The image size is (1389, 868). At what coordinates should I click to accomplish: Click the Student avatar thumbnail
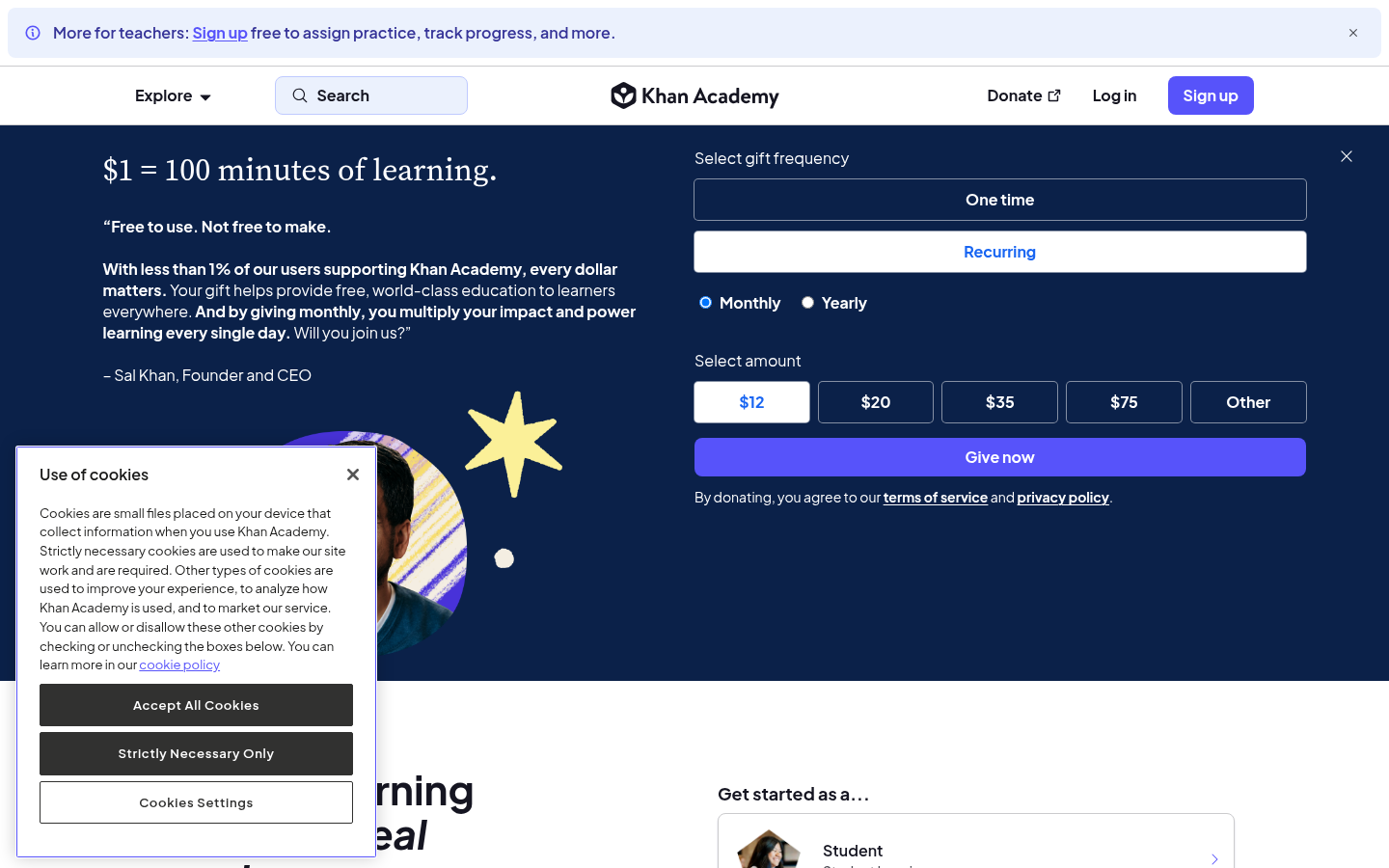pyautogui.click(x=769, y=849)
